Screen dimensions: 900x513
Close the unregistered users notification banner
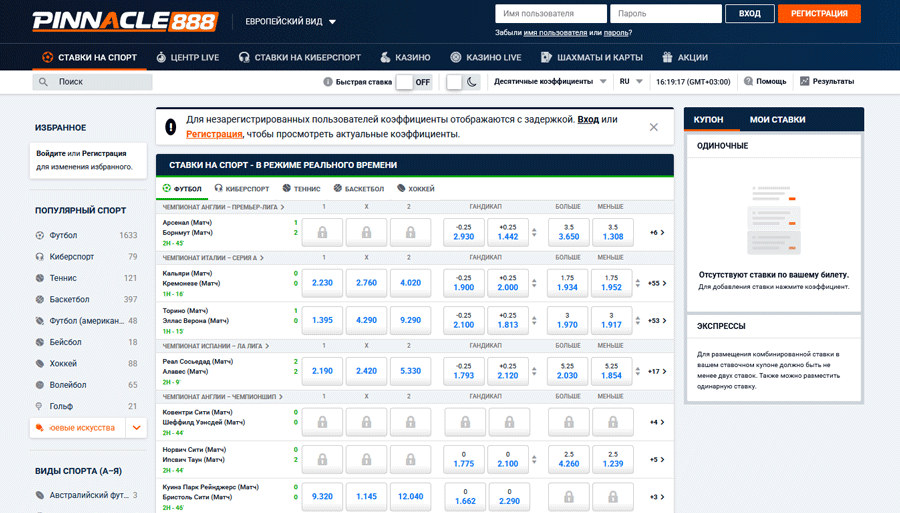click(654, 127)
